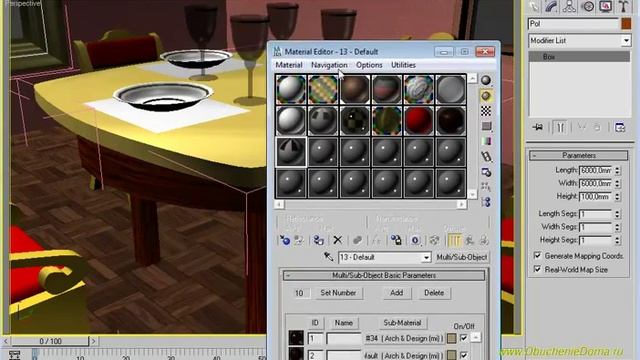This screenshot has height=360, width=640.
Task: Toggle Real-World Map Size checkbox
Action: 537,269
